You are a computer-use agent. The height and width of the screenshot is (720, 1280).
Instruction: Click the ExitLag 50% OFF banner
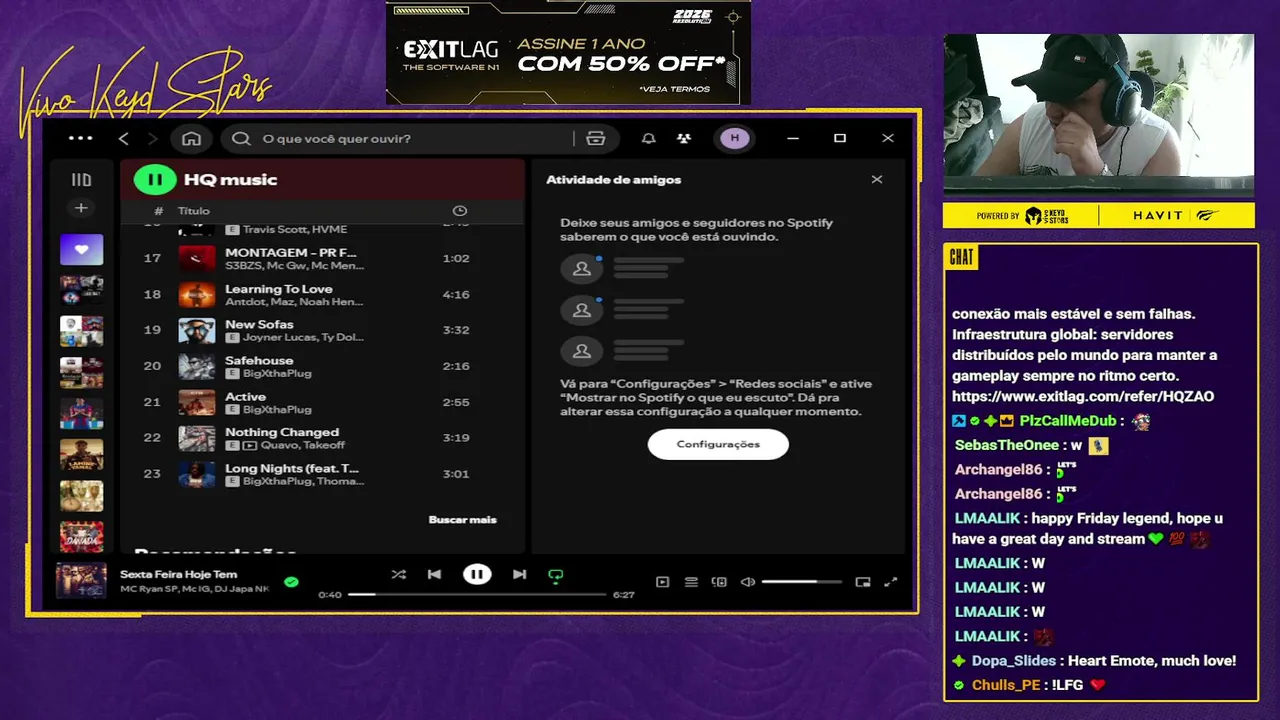(x=568, y=53)
